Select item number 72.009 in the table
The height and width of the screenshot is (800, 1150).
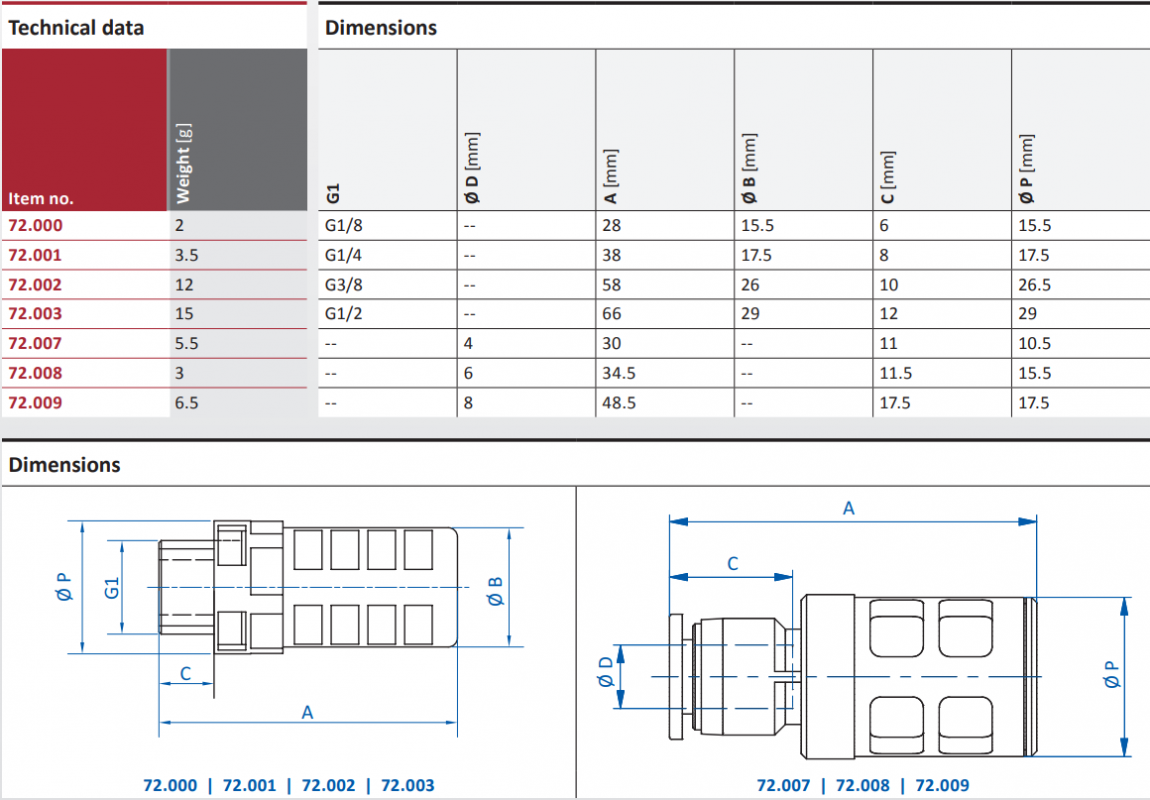(35, 403)
